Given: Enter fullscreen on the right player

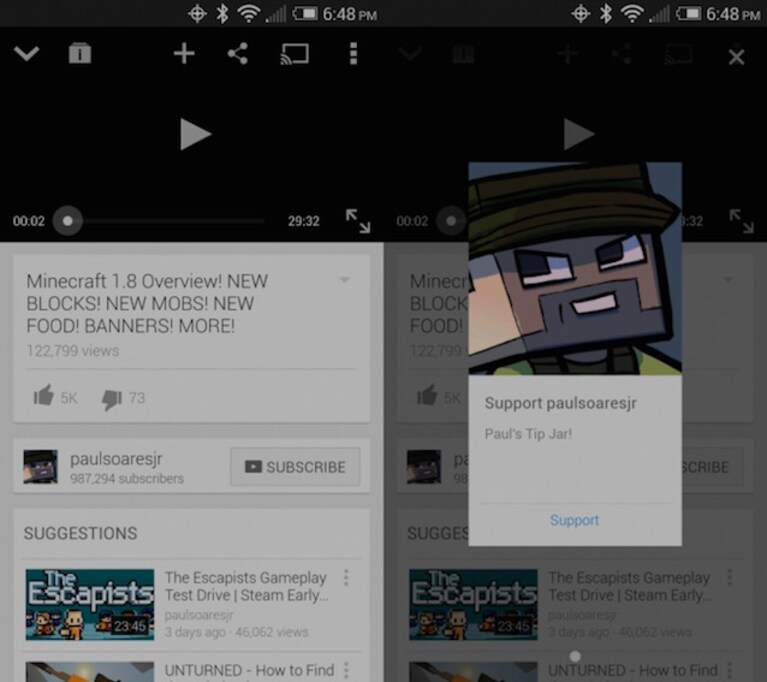Looking at the screenshot, I should click(x=742, y=221).
